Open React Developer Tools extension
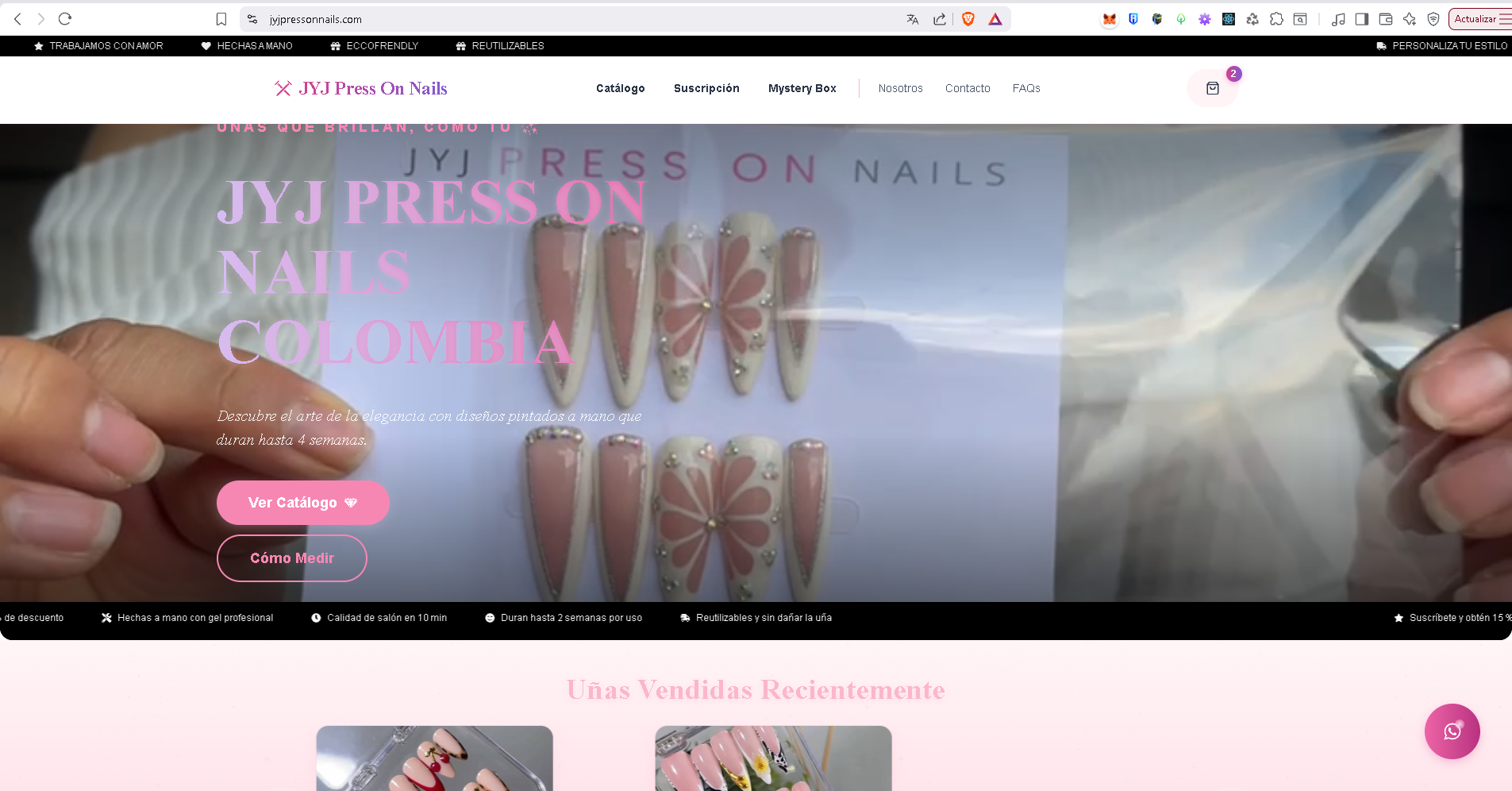This screenshot has width=1512, height=791. tap(1229, 19)
